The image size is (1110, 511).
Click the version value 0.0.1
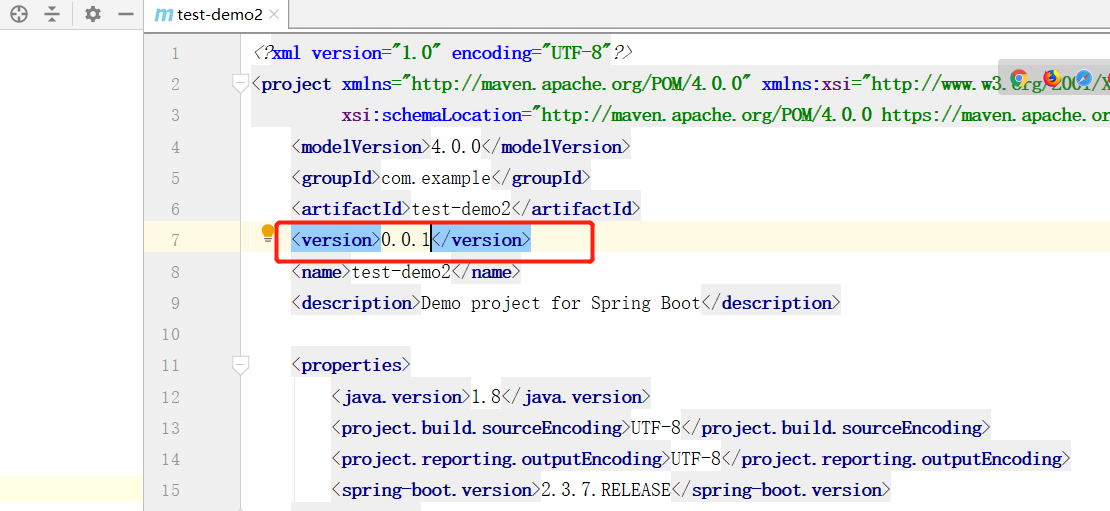click(406, 241)
